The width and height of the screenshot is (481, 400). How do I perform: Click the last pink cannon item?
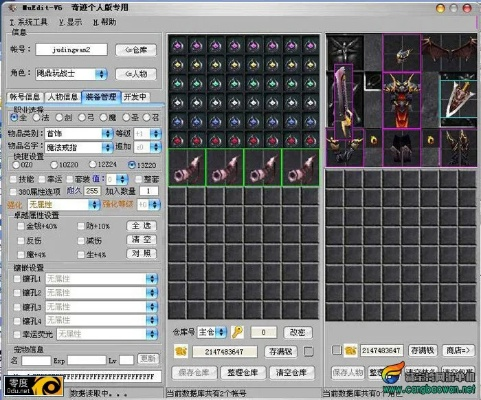coord(301,167)
